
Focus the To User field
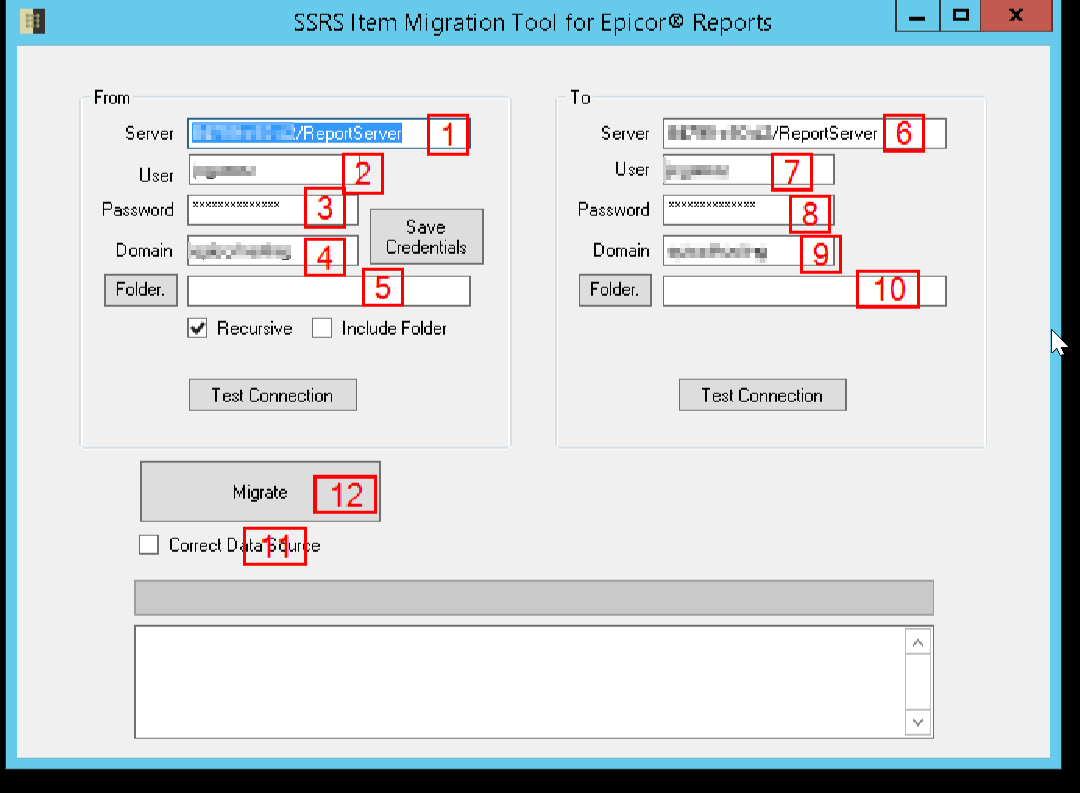(749, 169)
